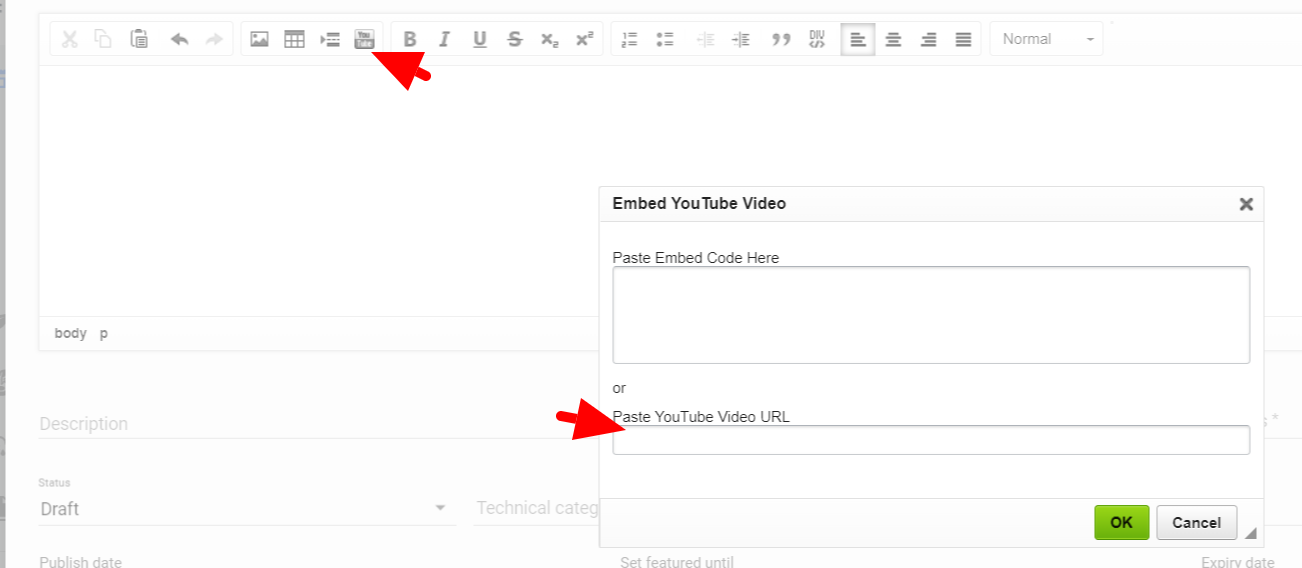Close the Embed YouTube Video dialog

1246,204
